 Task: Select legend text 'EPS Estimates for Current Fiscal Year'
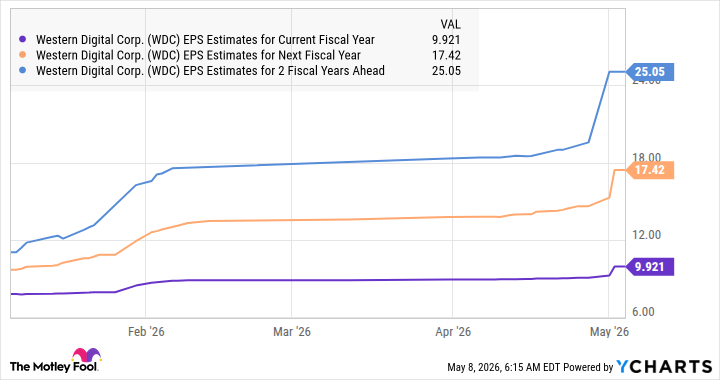[x=279, y=40]
